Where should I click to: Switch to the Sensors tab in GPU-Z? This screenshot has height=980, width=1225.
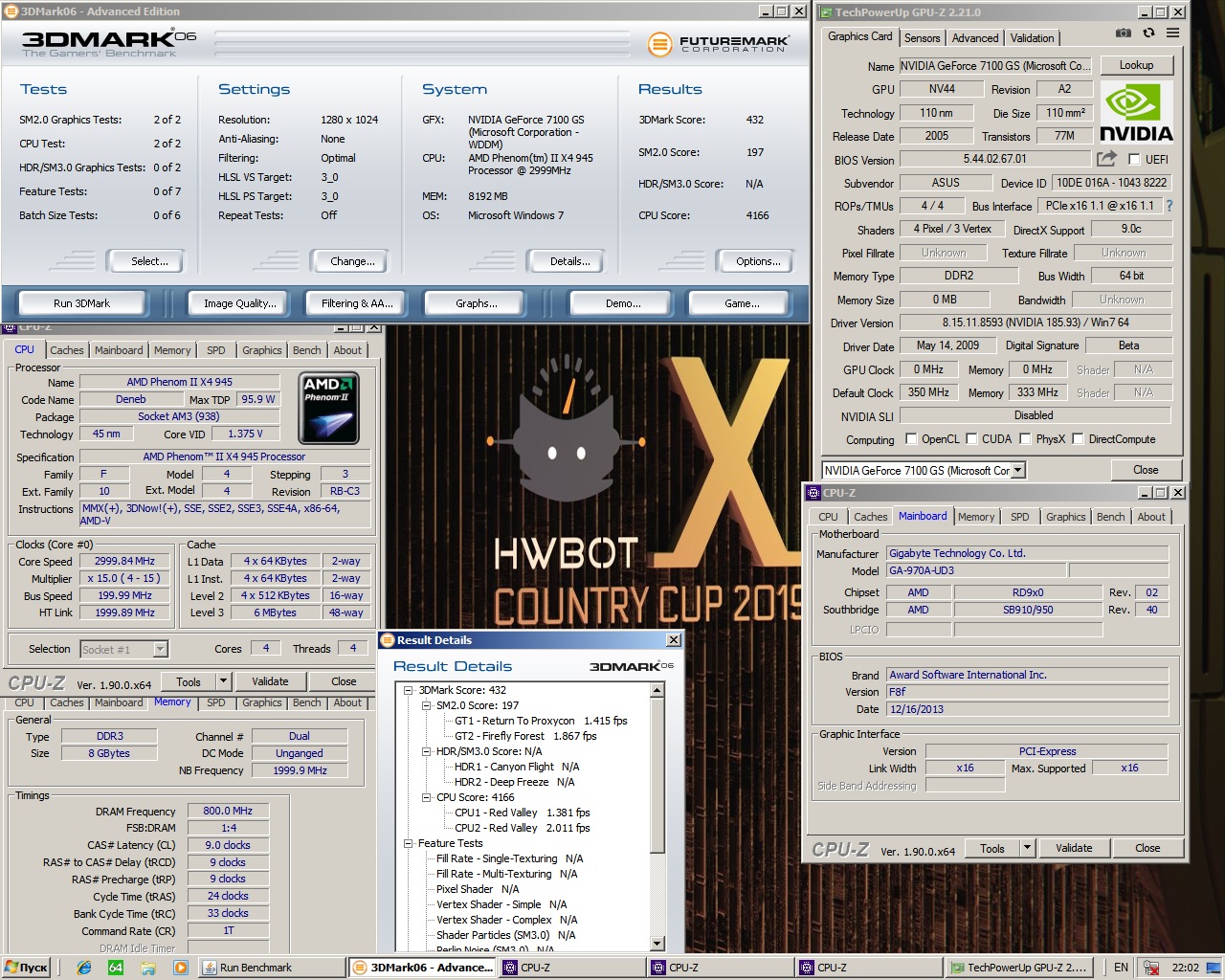click(x=922, y=38)
